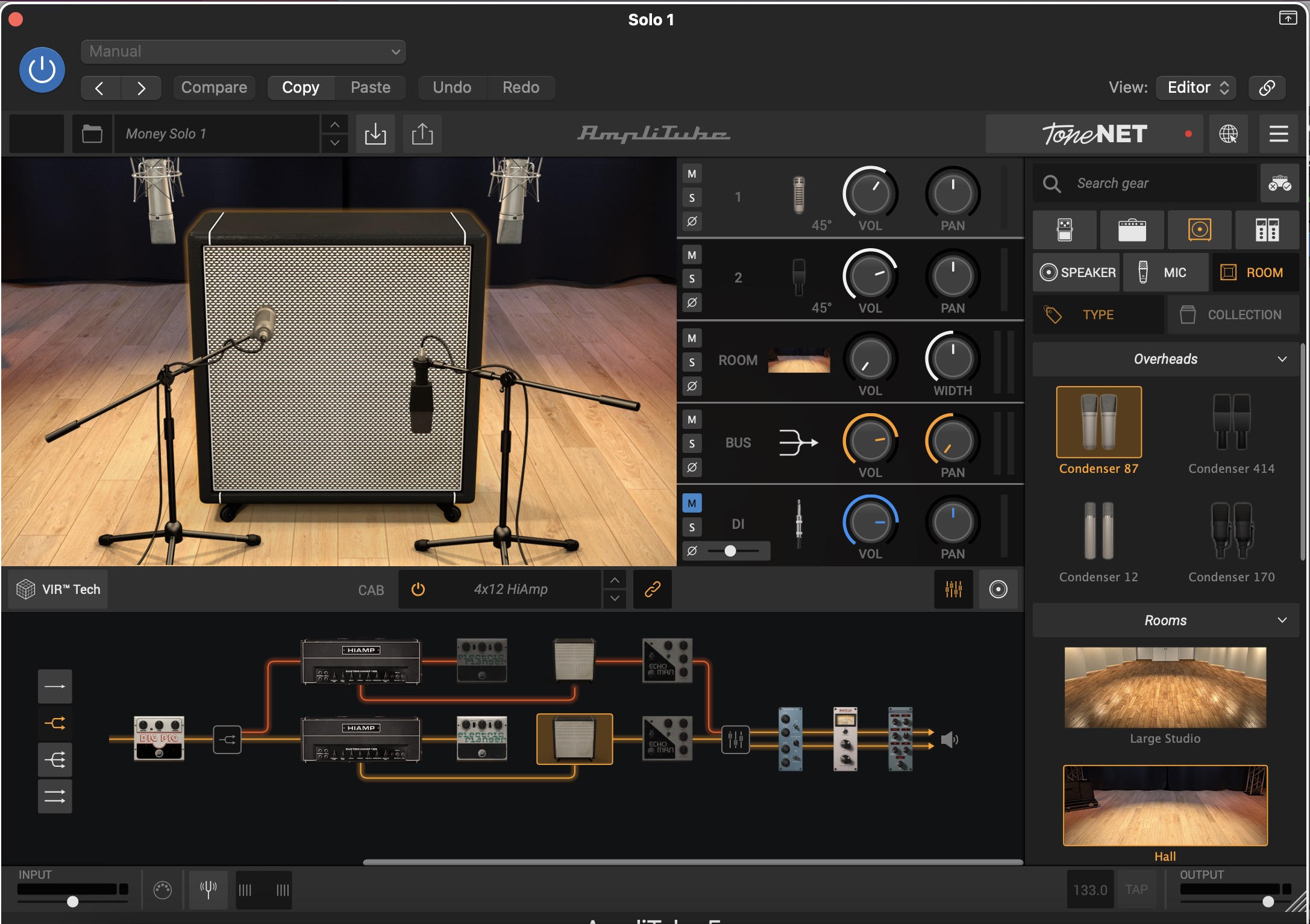The height and width of the screenshot is (924, 1310).
Task: Select the dual parallel chain routing icon
Action: click(55, 796)
